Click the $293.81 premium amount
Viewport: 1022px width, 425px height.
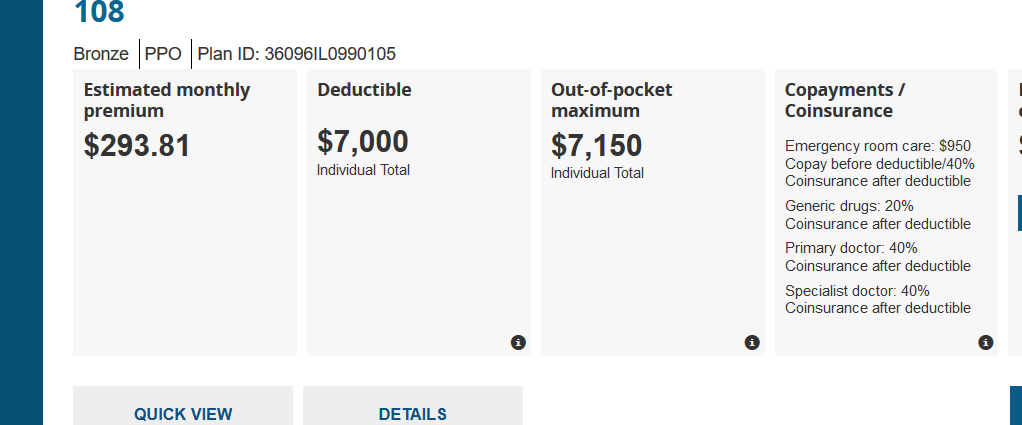coord(137,146)
